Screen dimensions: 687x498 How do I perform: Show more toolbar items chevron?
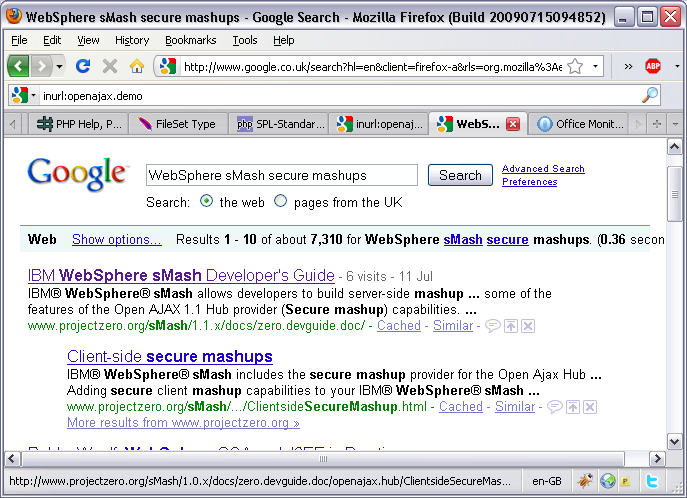628,67
